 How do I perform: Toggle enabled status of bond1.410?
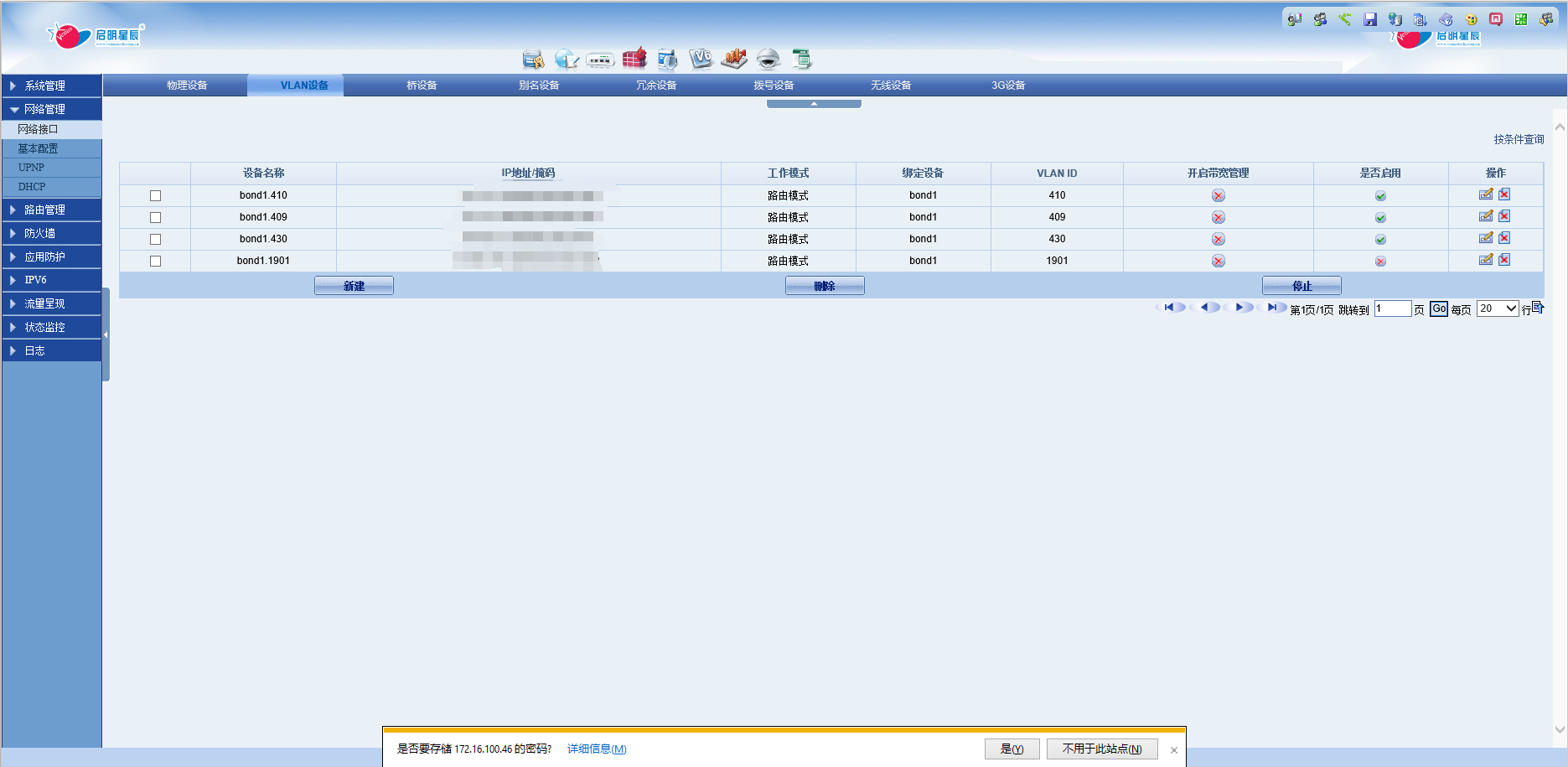click(x=1380, y=196)
